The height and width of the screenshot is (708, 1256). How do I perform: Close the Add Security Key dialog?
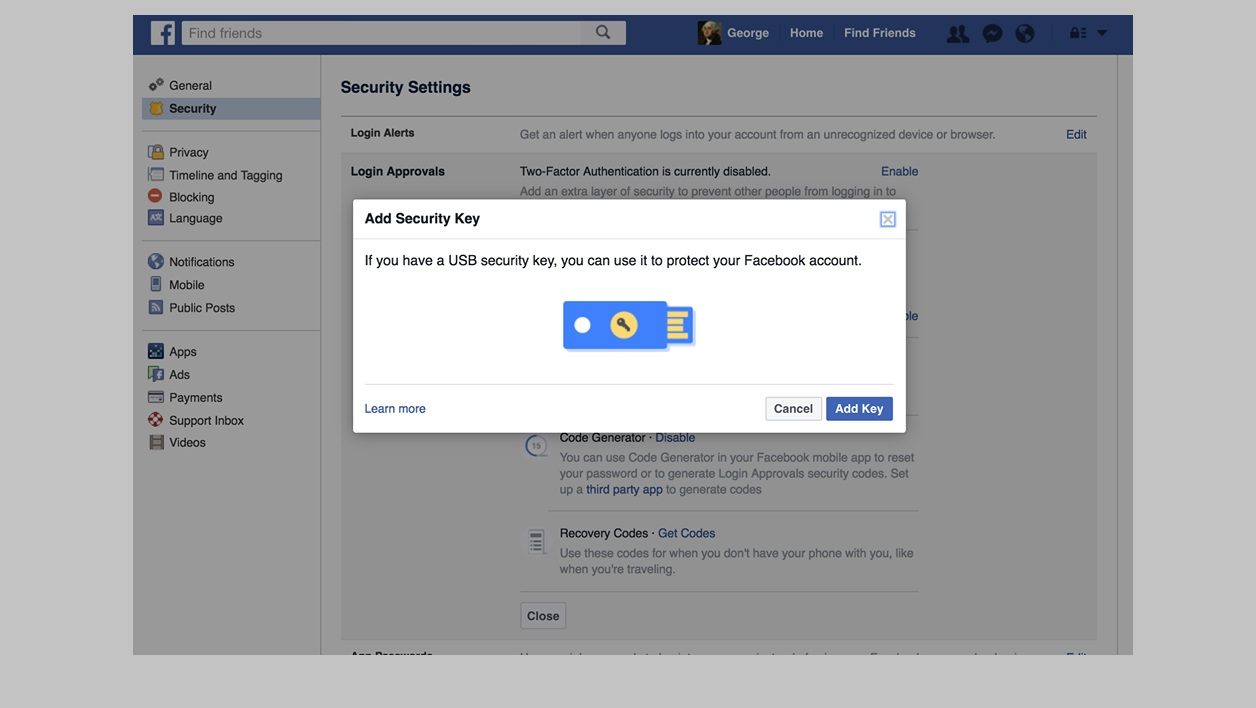(887, 219)
